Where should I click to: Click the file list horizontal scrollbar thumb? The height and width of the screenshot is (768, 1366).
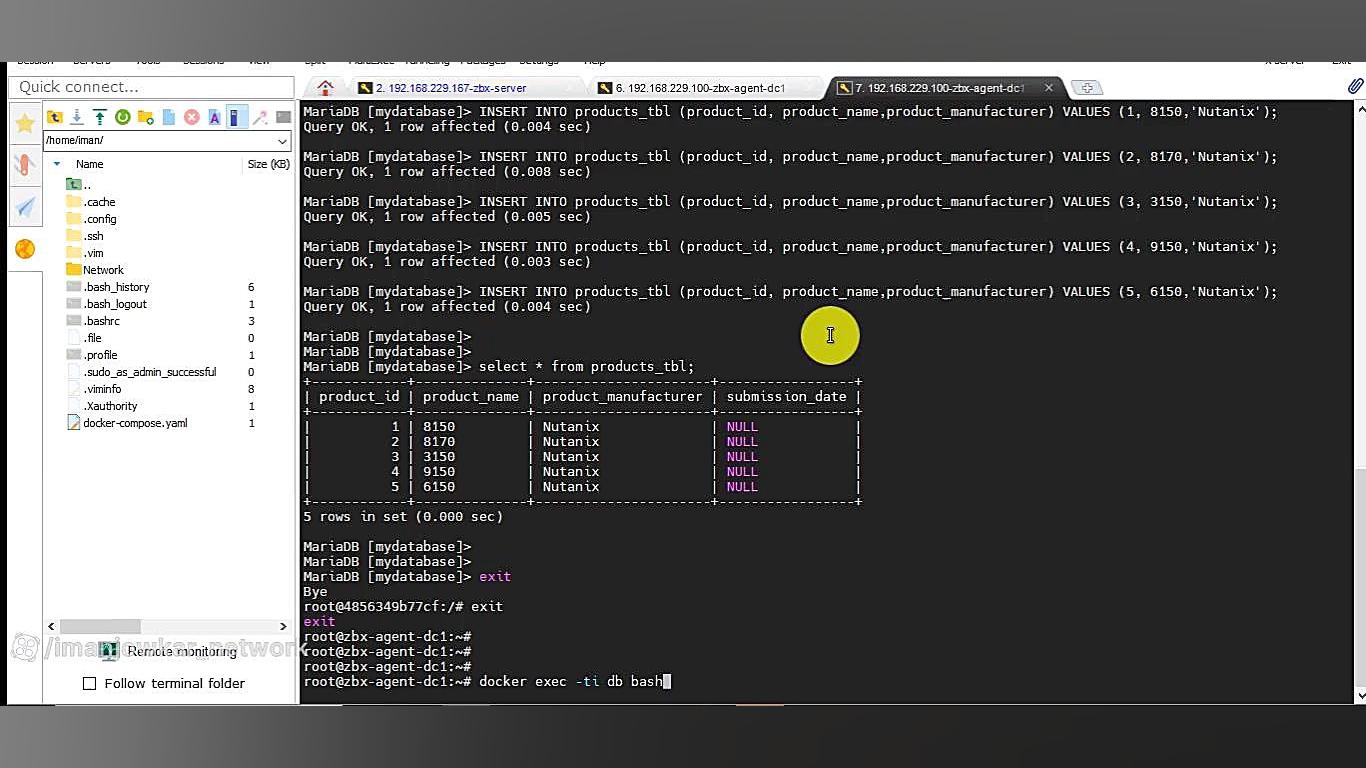101,626
